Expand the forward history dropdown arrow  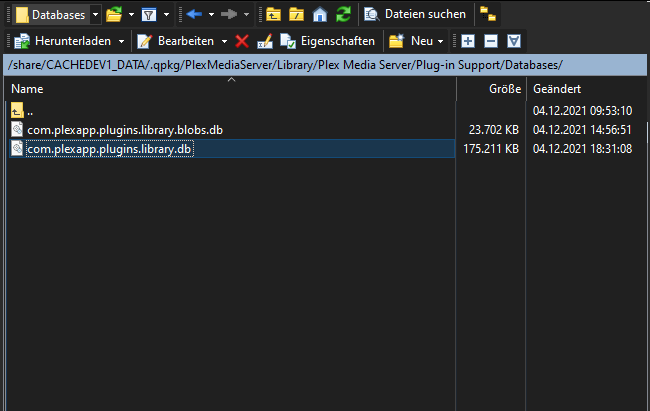pos(246,15)
